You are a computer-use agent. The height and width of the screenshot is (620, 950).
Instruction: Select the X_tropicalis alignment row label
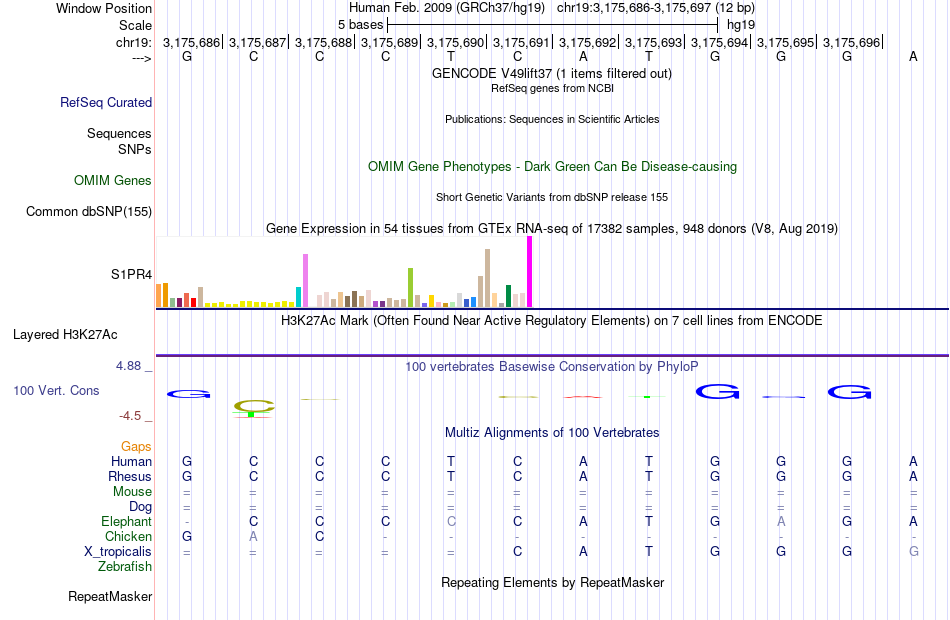(x=118, y=552)
